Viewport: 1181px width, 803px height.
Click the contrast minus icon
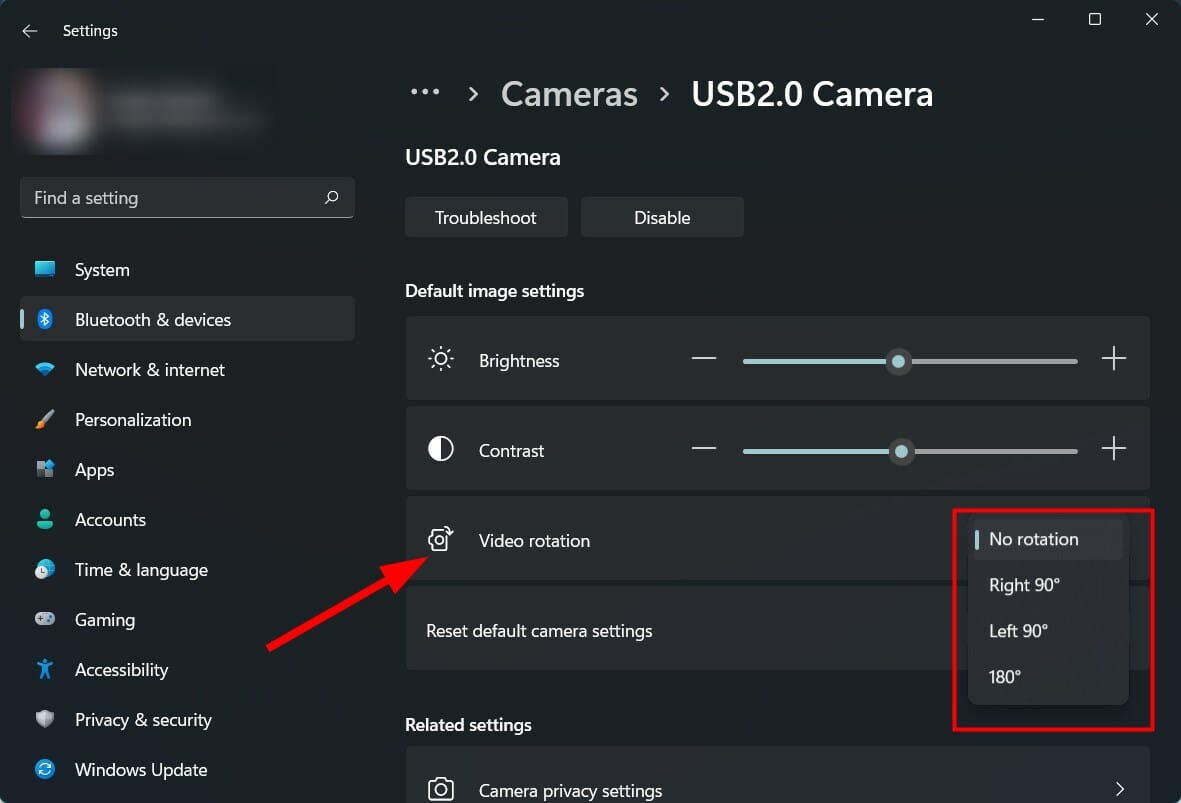pyautogui.click(x=704, y=450)
